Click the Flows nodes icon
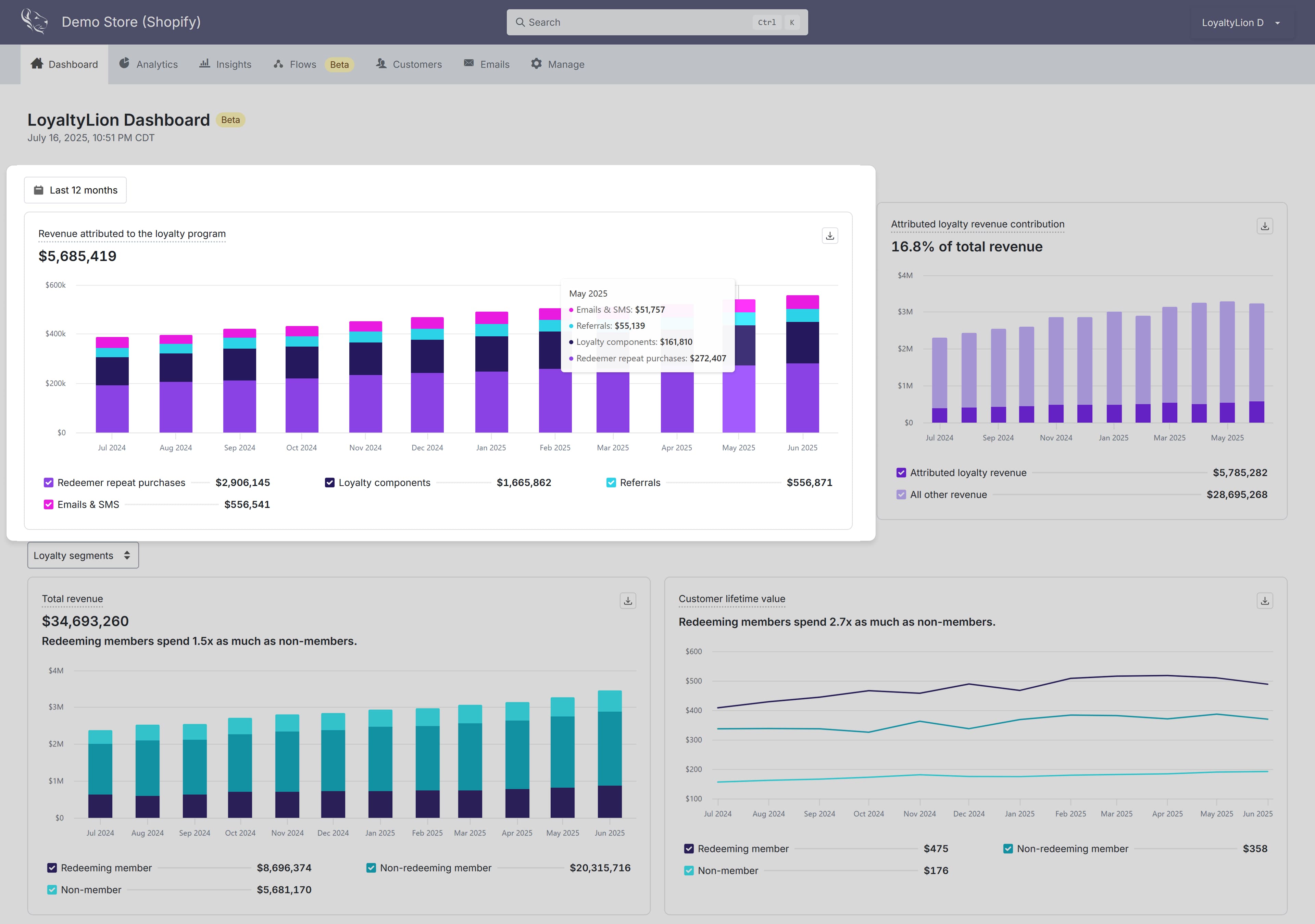 [278, 64]
